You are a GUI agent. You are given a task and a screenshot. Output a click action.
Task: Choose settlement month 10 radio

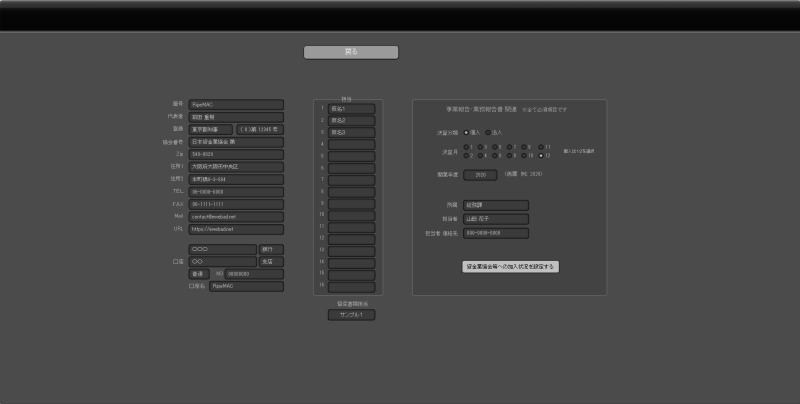click(x=523, y=156)
